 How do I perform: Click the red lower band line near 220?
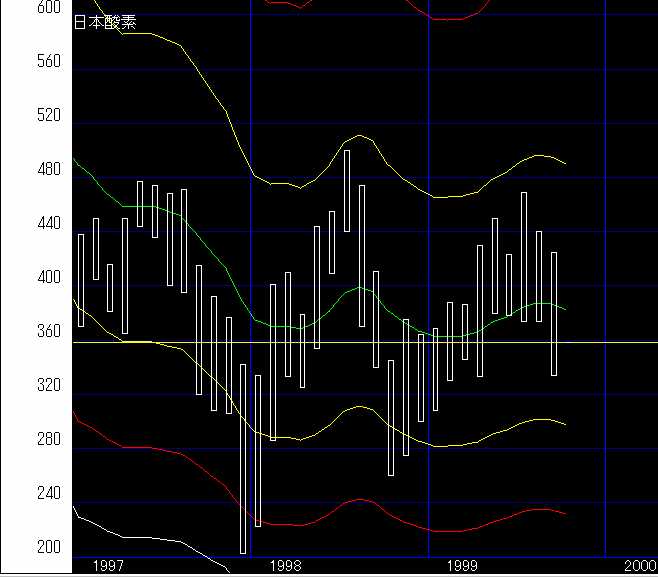click(x=290, y=524)
